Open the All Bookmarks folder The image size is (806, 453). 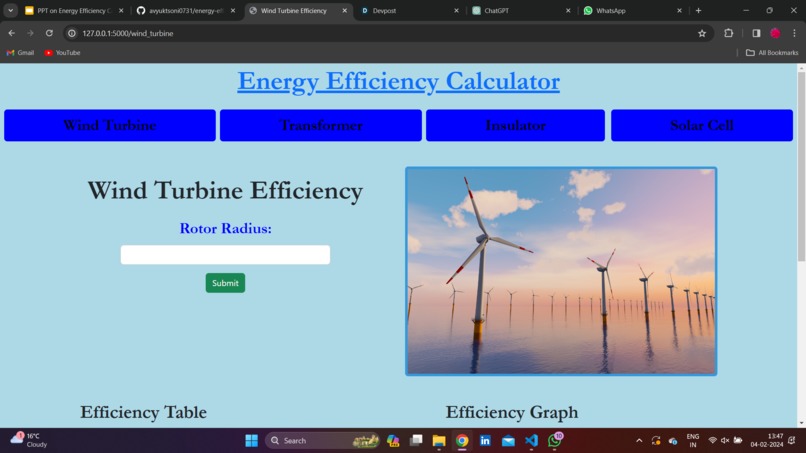pos(772,52)
